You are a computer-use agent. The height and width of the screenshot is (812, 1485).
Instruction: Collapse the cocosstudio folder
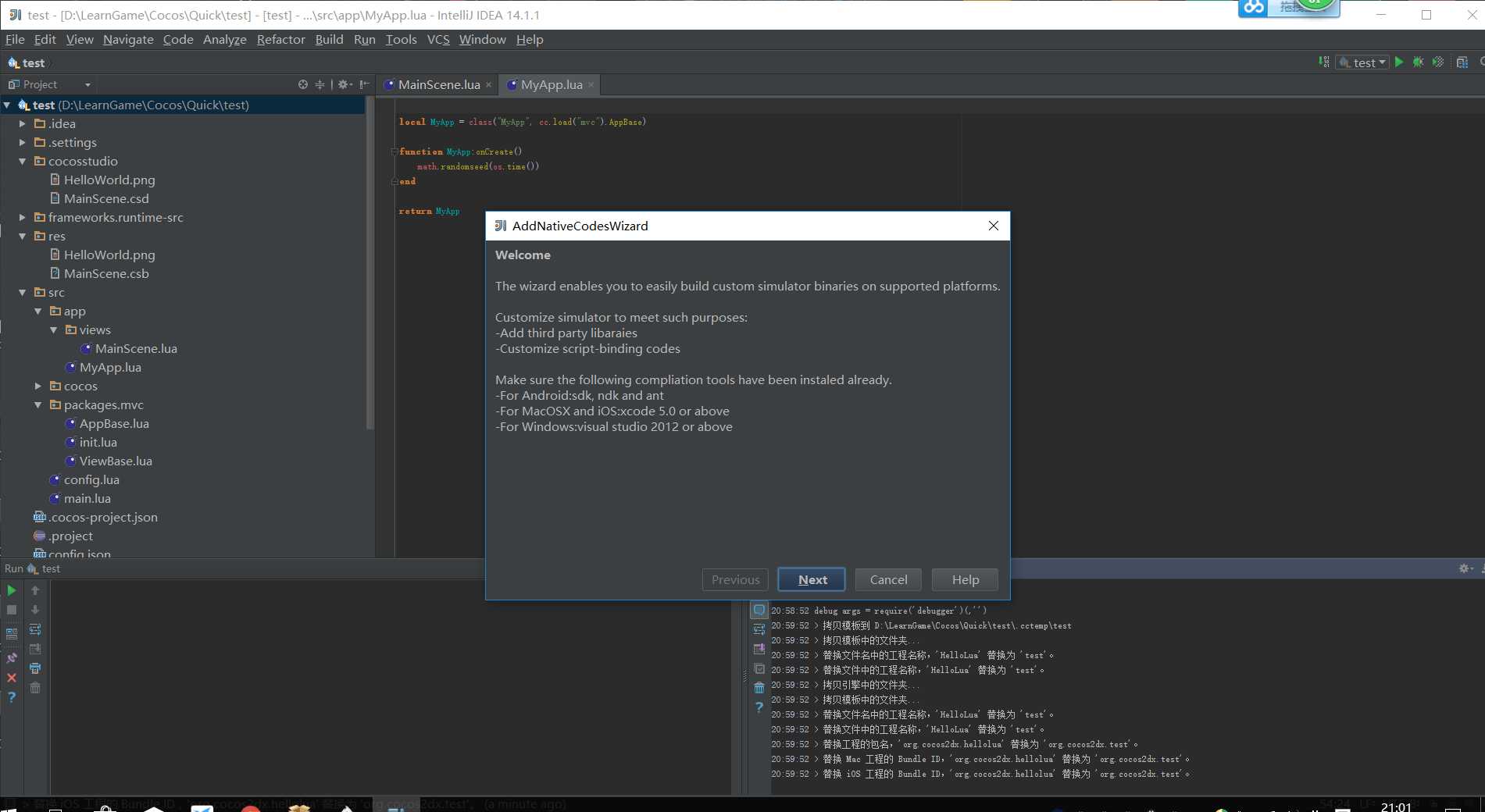coord(23,161)
